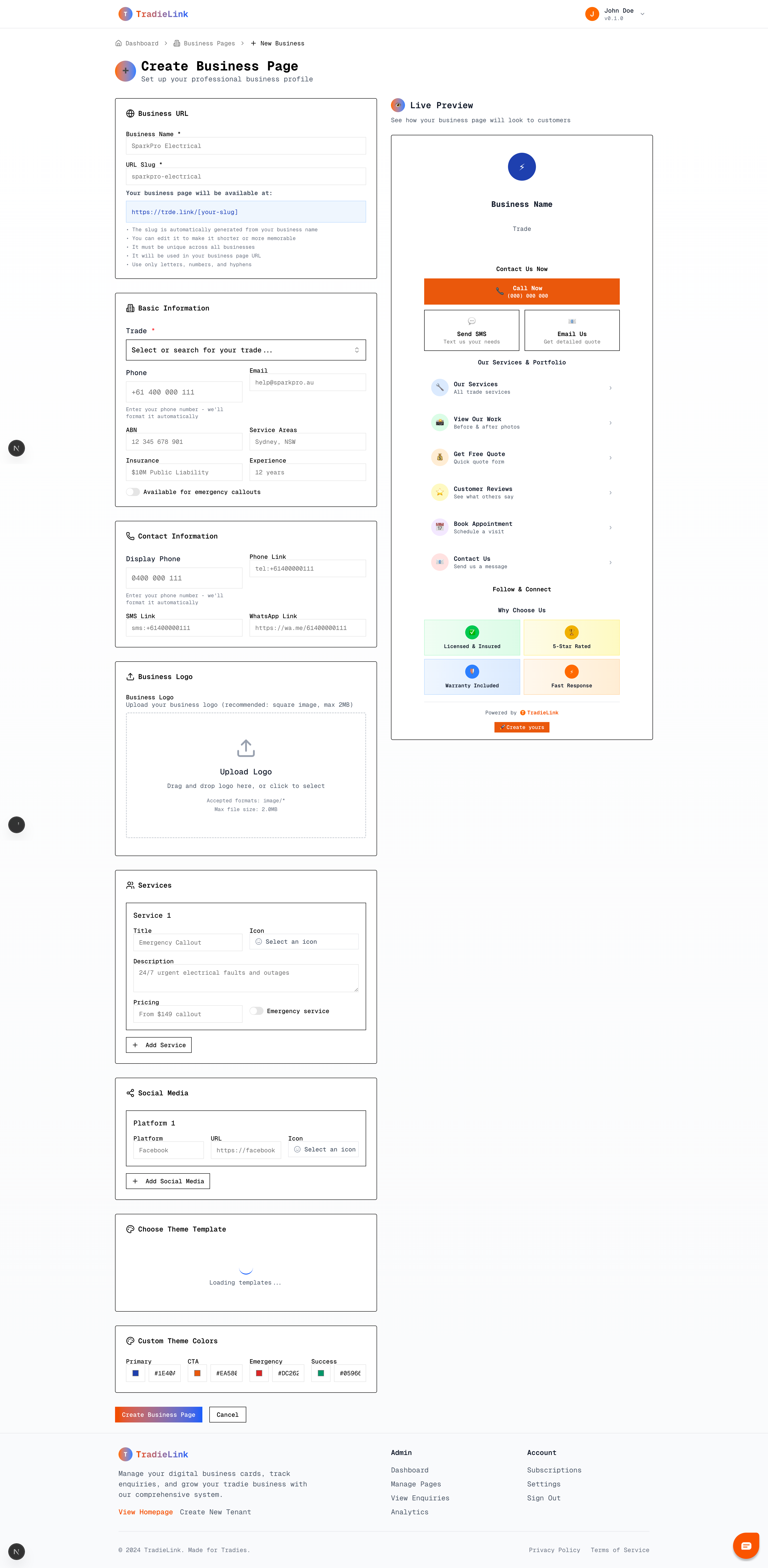Click Create Business Page button
This screenshot has height=1568, width=768.
158,1415
